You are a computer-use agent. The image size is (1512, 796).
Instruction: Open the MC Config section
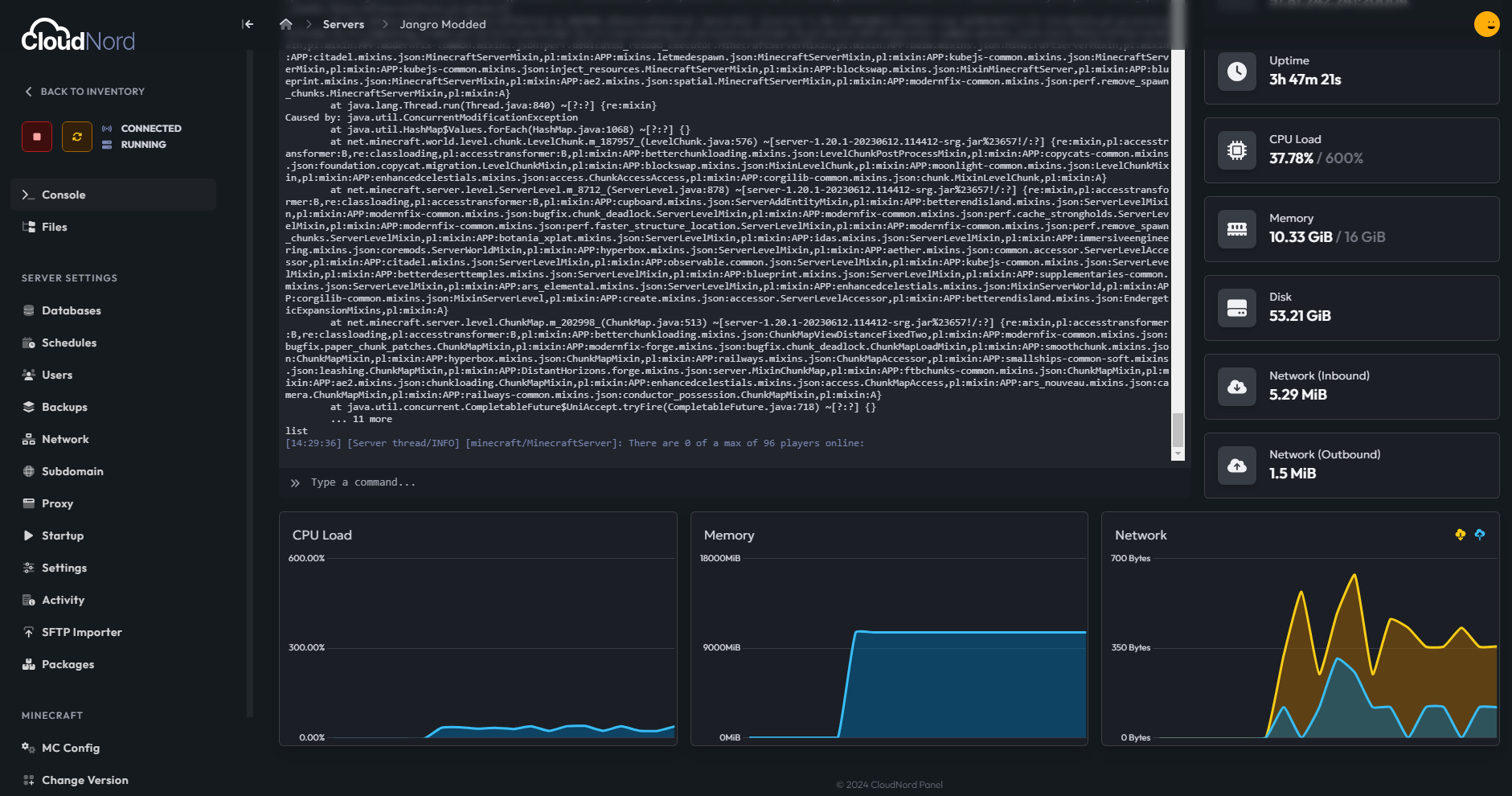[71, 748]
